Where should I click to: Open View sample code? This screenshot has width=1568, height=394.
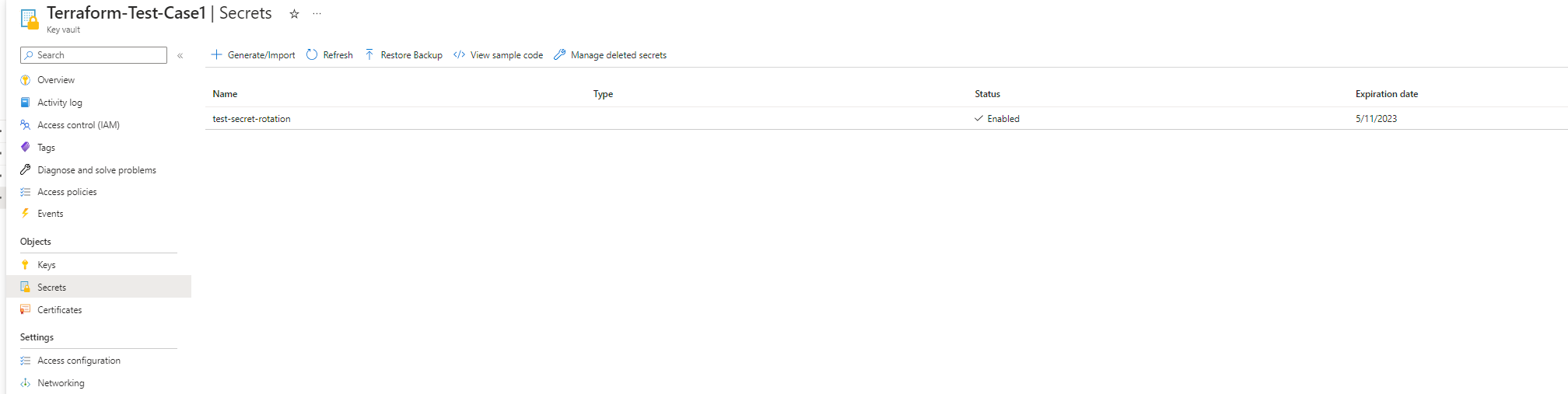506,55
